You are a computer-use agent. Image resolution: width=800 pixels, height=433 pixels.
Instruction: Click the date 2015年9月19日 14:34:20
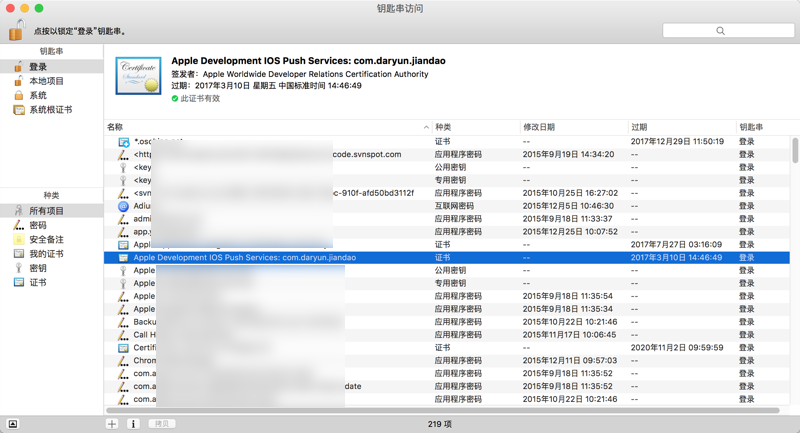(568, 155)
